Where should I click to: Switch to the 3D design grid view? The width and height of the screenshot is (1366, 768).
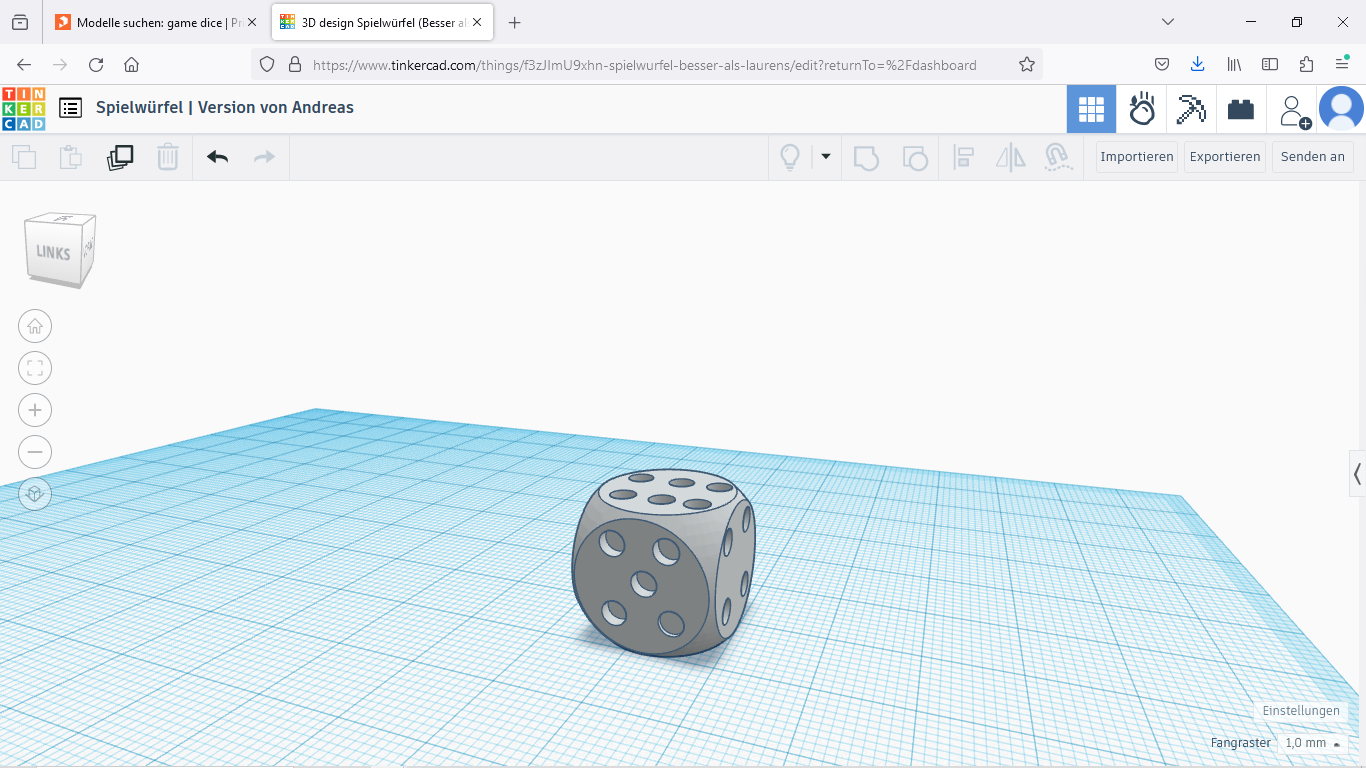point(1091,109)
